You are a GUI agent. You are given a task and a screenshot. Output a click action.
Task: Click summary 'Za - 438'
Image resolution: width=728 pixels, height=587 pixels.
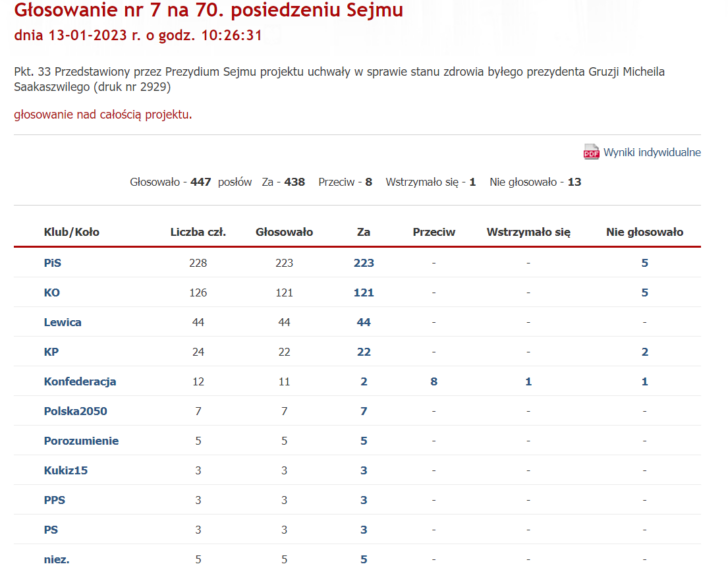tap(283, 182)
